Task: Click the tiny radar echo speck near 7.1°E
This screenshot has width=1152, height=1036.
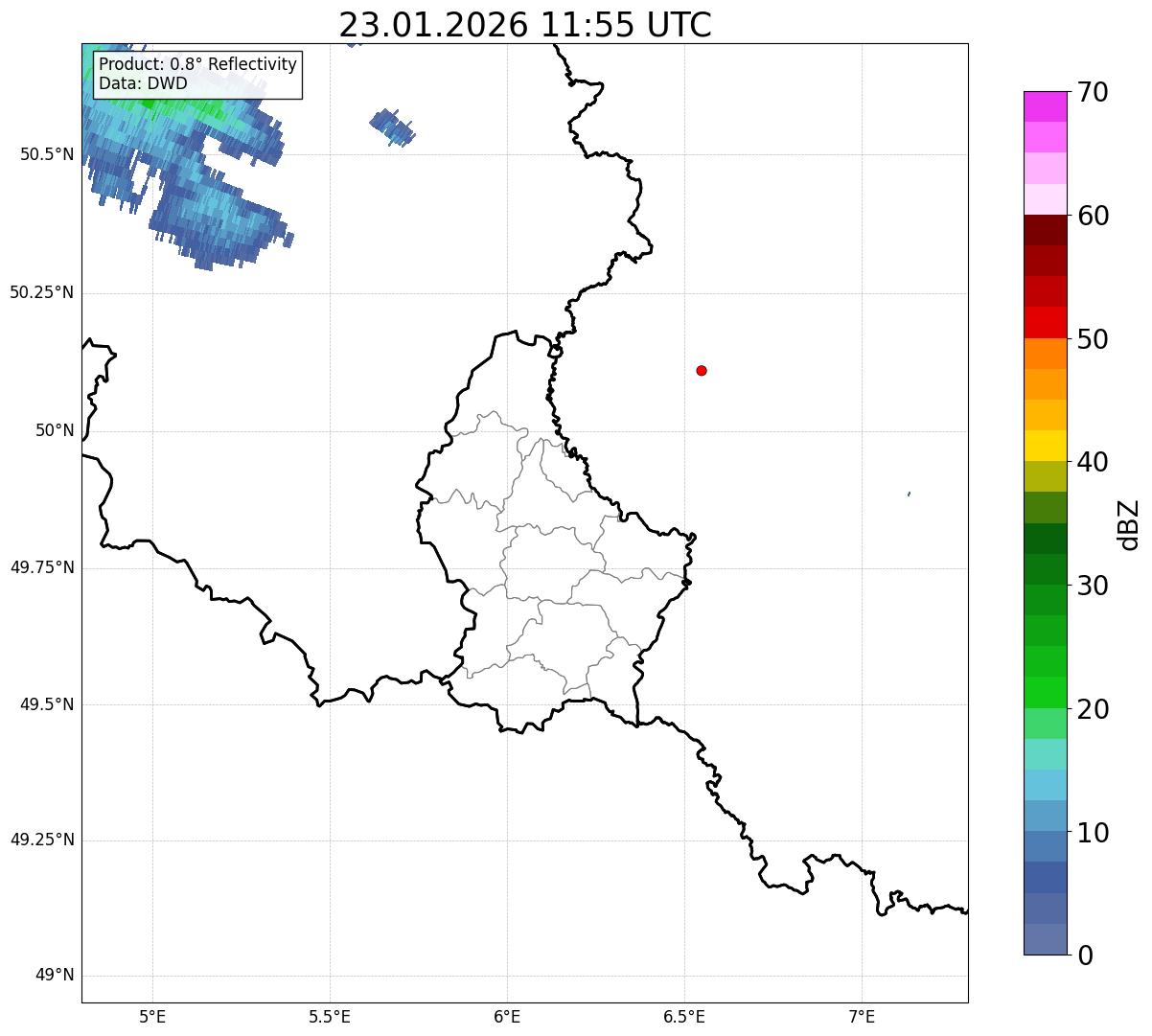Action: 909,494
